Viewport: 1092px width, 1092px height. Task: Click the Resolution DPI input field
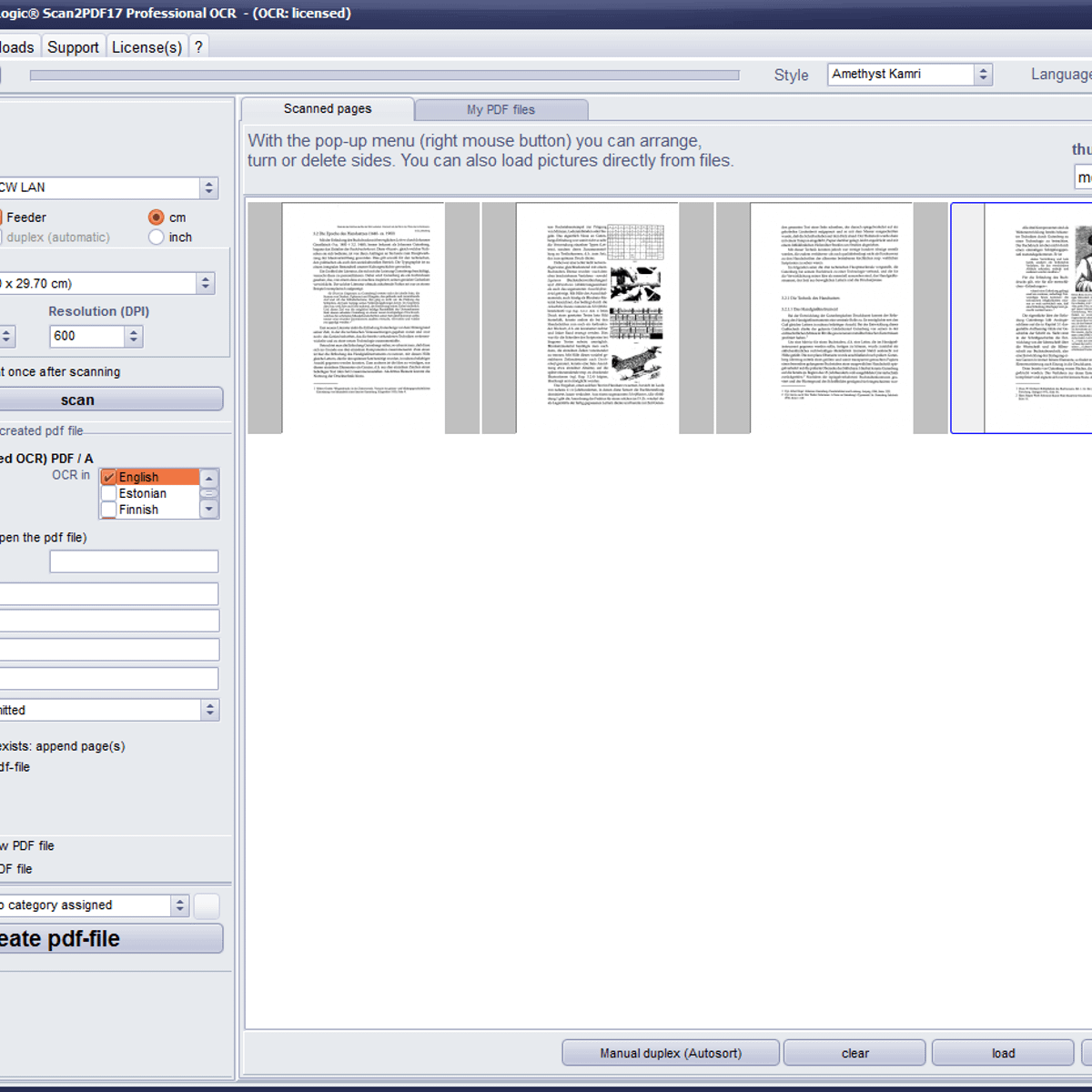coord(87,337)
